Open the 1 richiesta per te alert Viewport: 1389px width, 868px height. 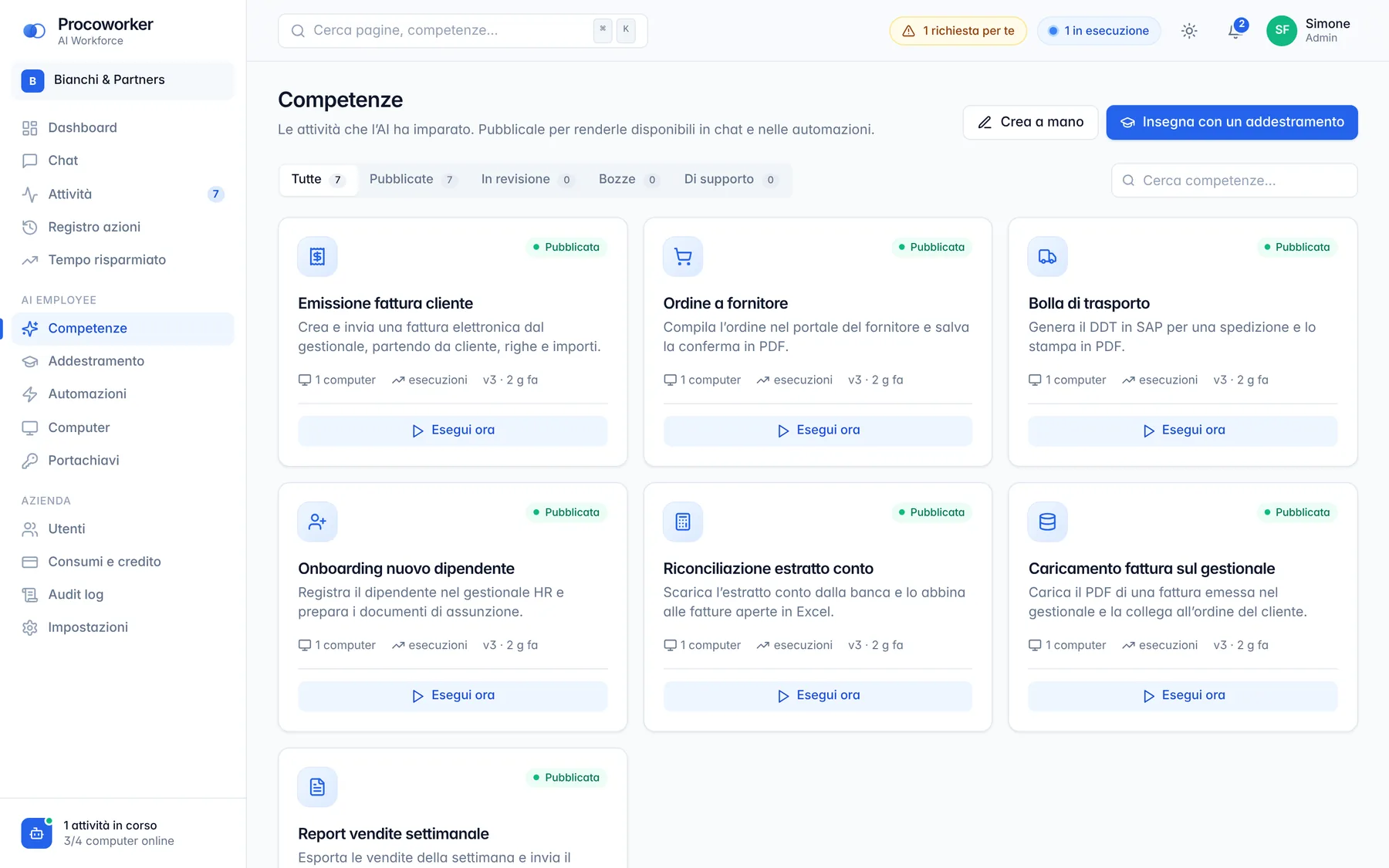[x=958, y=31]
